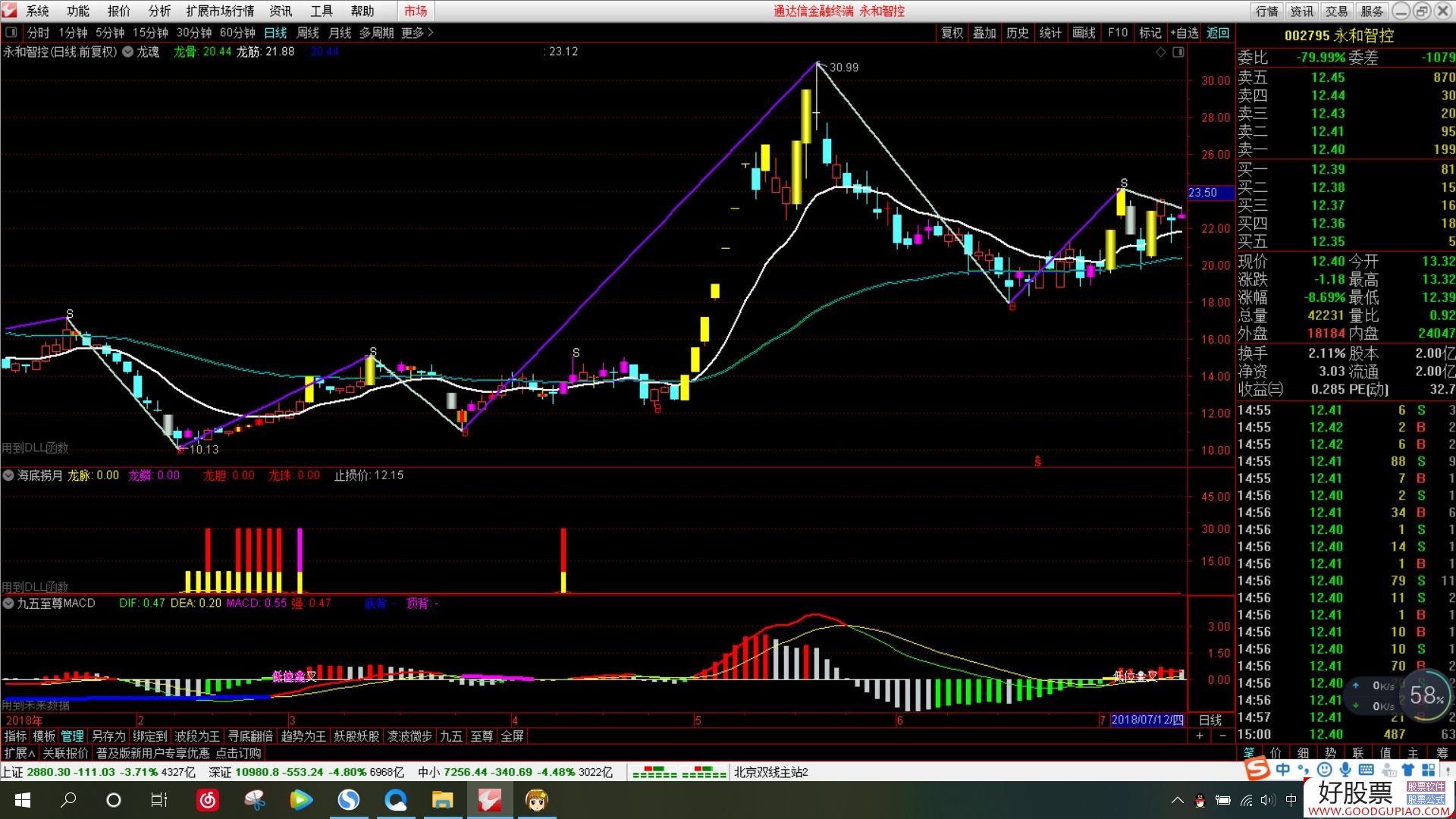Open Windows taskbar search
The image size is (1456, 819).
click(68, 800)
